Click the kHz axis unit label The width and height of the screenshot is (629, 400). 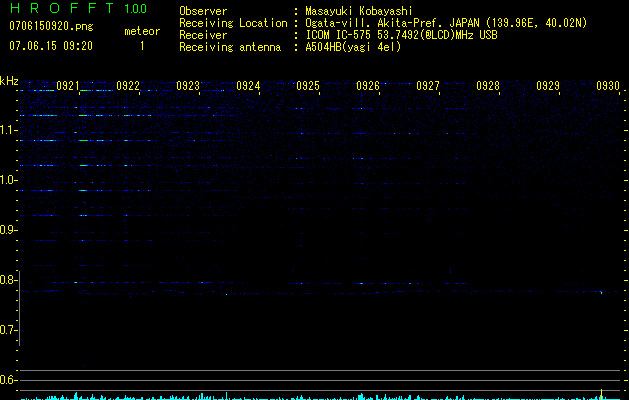tap(9, 81)
